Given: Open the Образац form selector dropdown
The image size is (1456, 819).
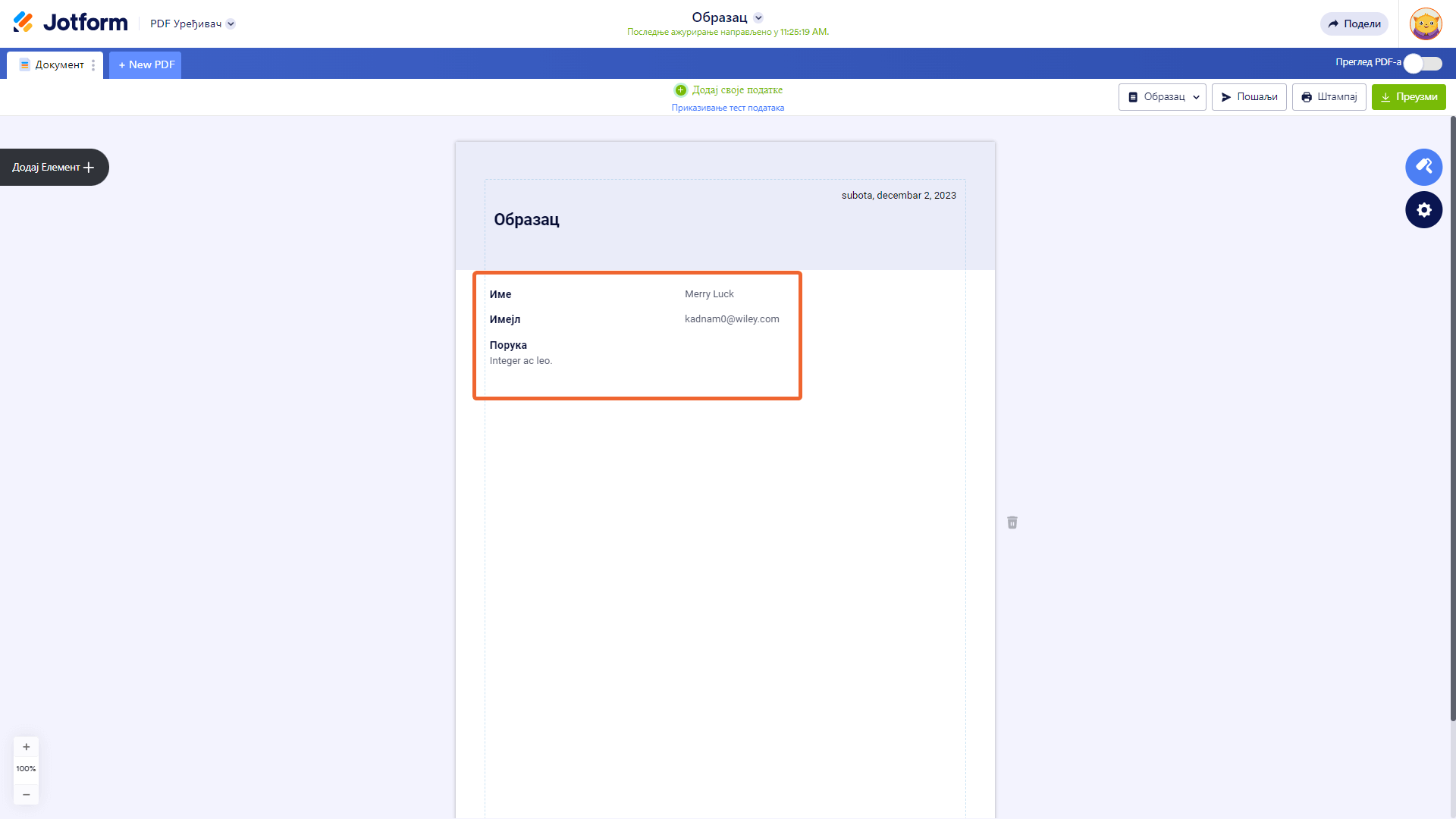Looking at the screenshot, I should click(1162, 97).
